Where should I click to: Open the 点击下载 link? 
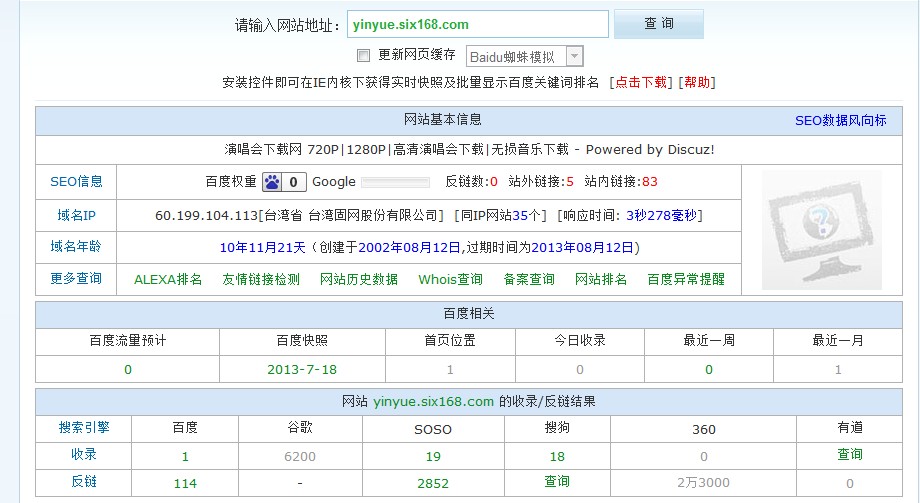641,82
